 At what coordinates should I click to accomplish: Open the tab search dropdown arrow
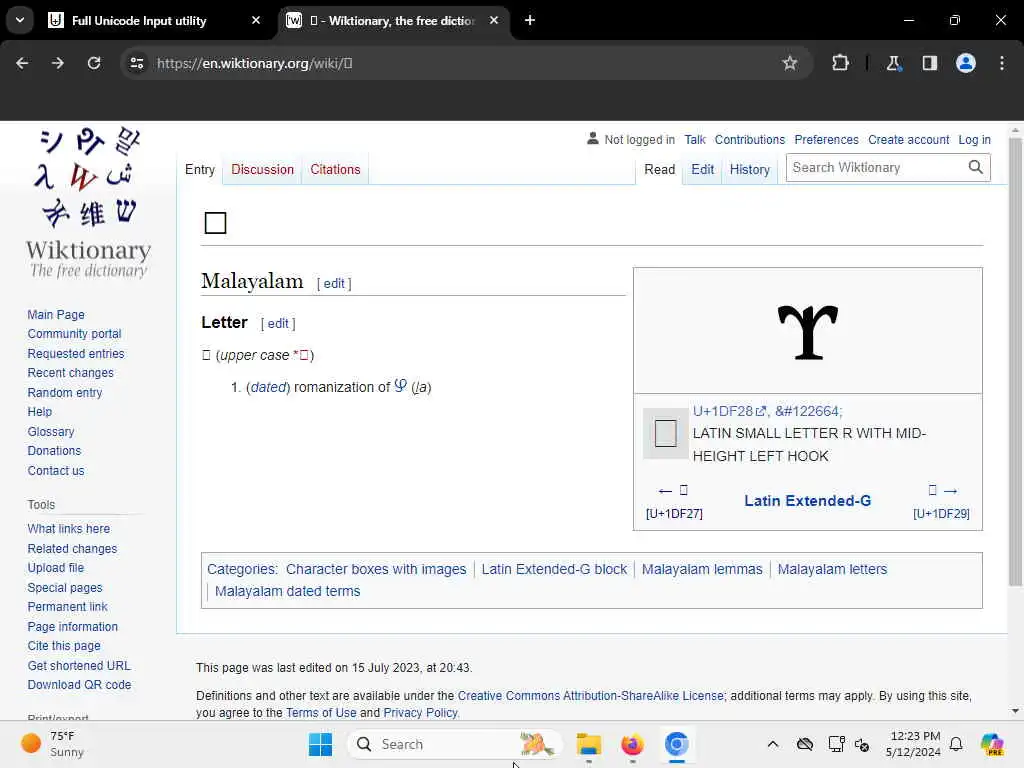tap(20, 20)
